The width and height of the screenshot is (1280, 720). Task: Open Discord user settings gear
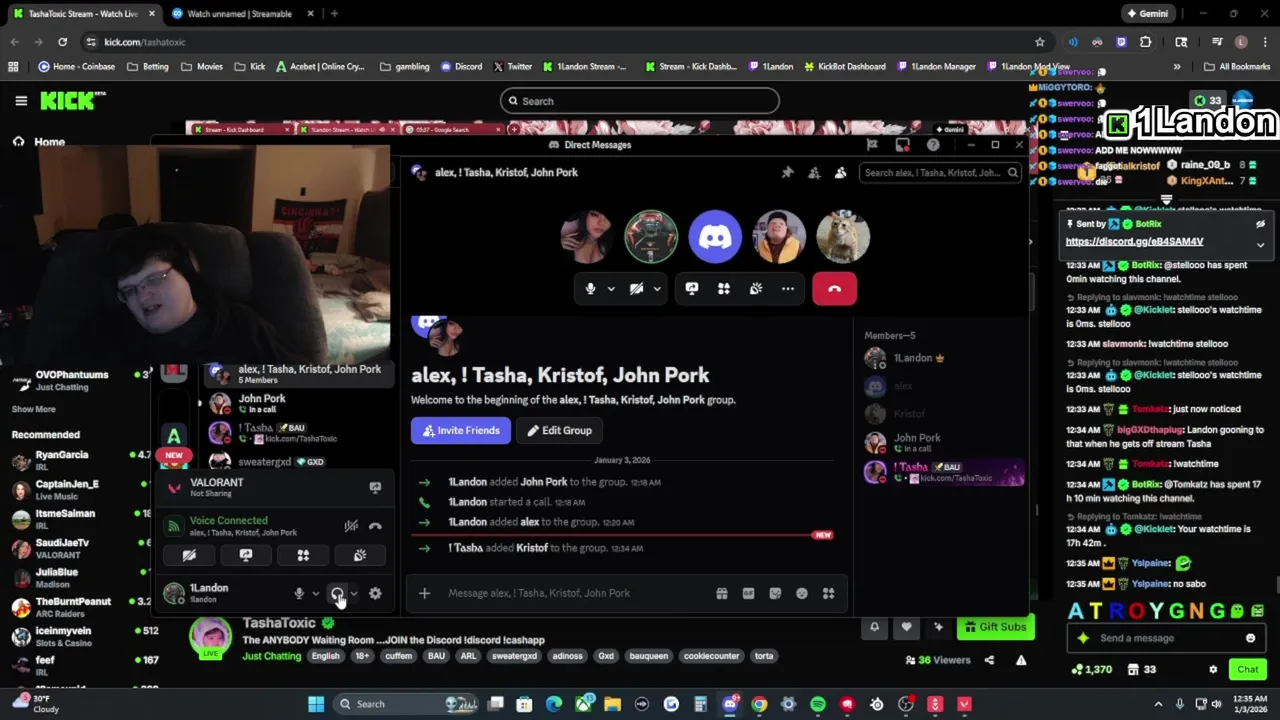(375, 594)
